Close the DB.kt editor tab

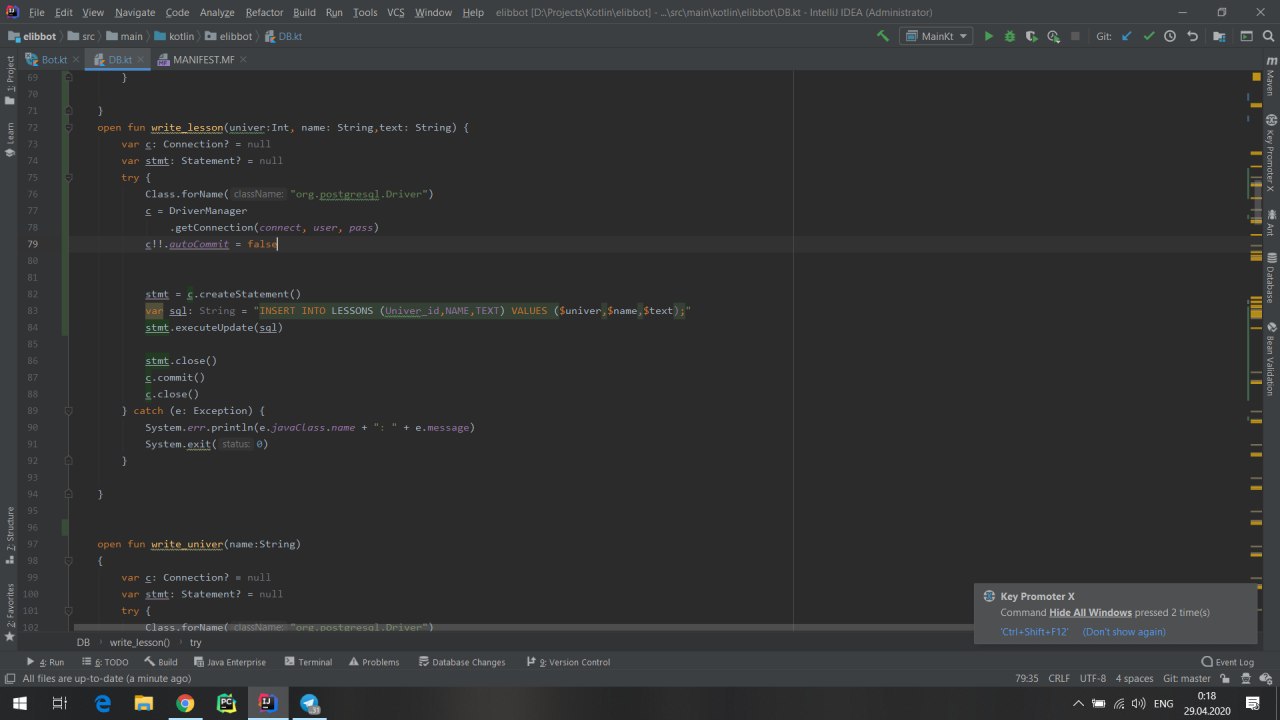(140, 60)
